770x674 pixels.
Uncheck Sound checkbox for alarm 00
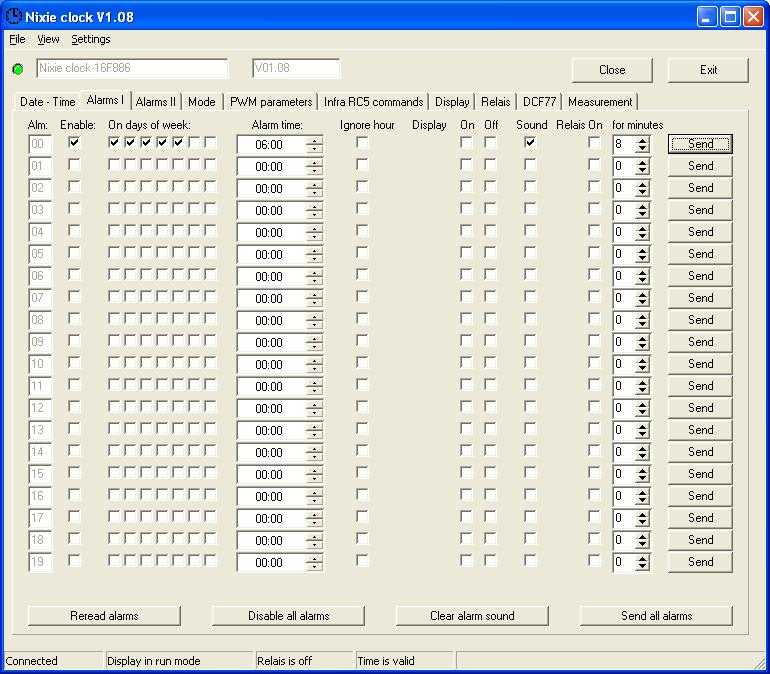coord(530,142)
